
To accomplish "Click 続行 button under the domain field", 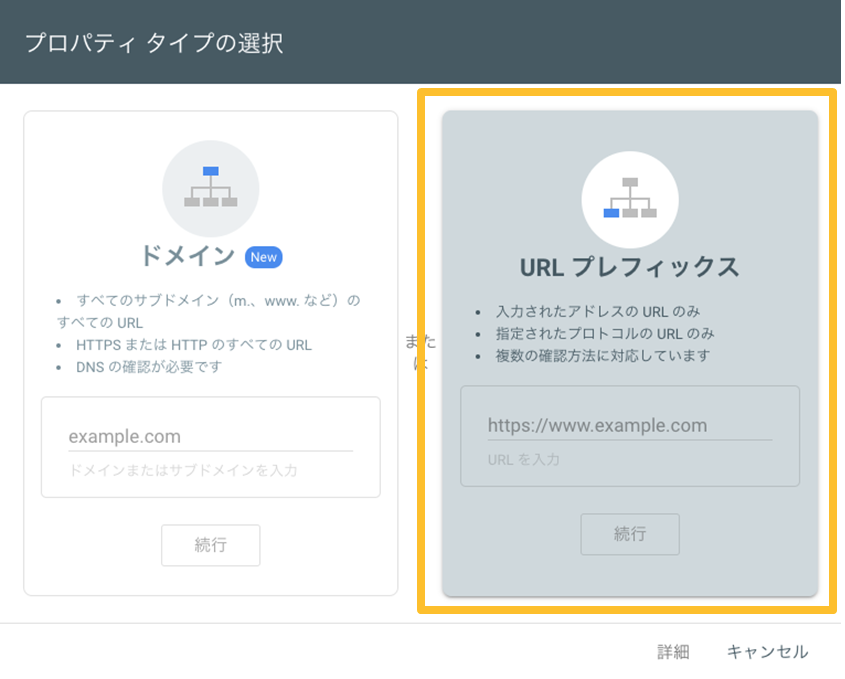I will (211, 545).
